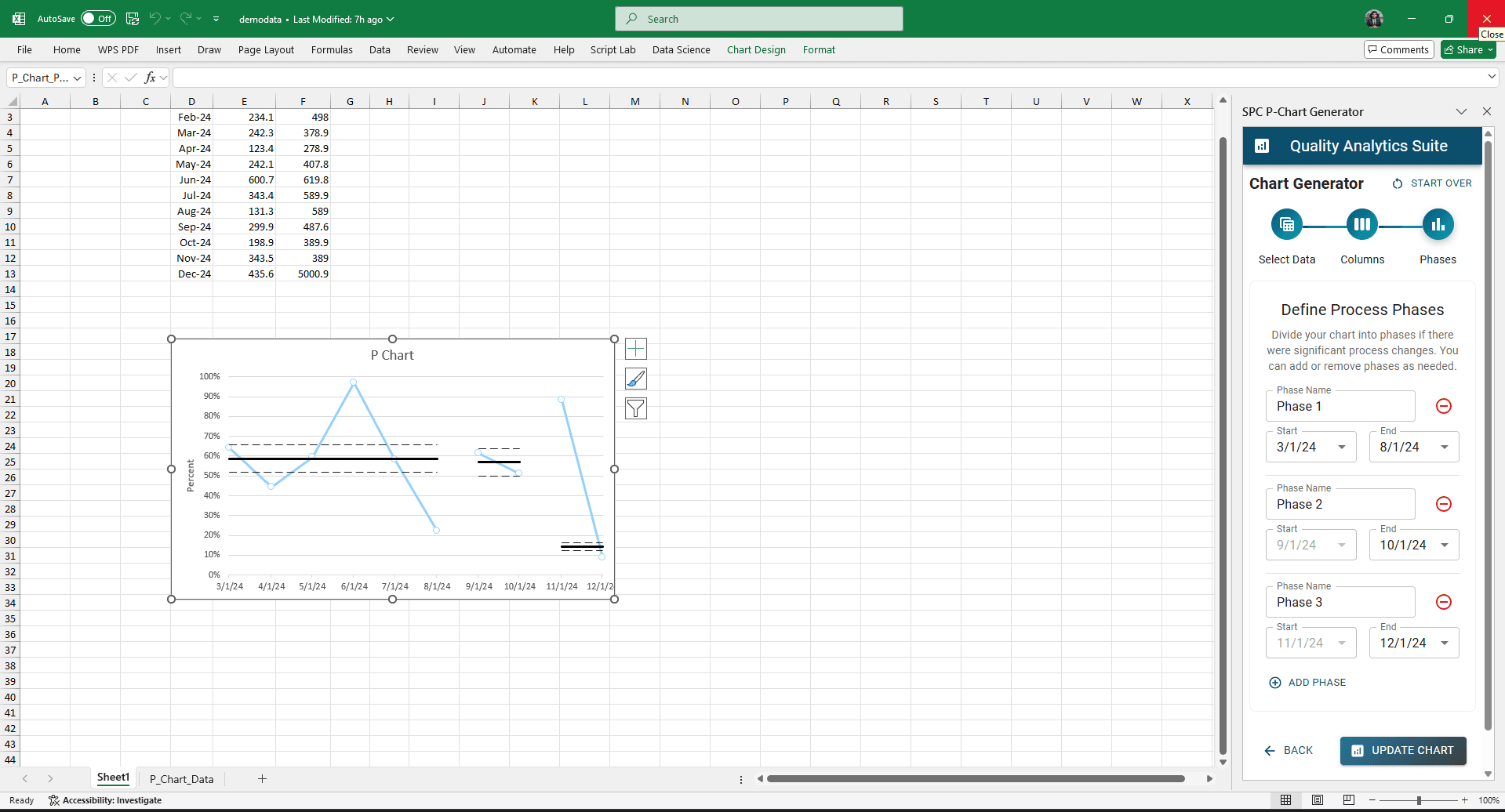Image resolution: width=1505 pixels, height=812 pixels.
Task: Open Phase 2 End date dropdown
Action: point(1414,545)
